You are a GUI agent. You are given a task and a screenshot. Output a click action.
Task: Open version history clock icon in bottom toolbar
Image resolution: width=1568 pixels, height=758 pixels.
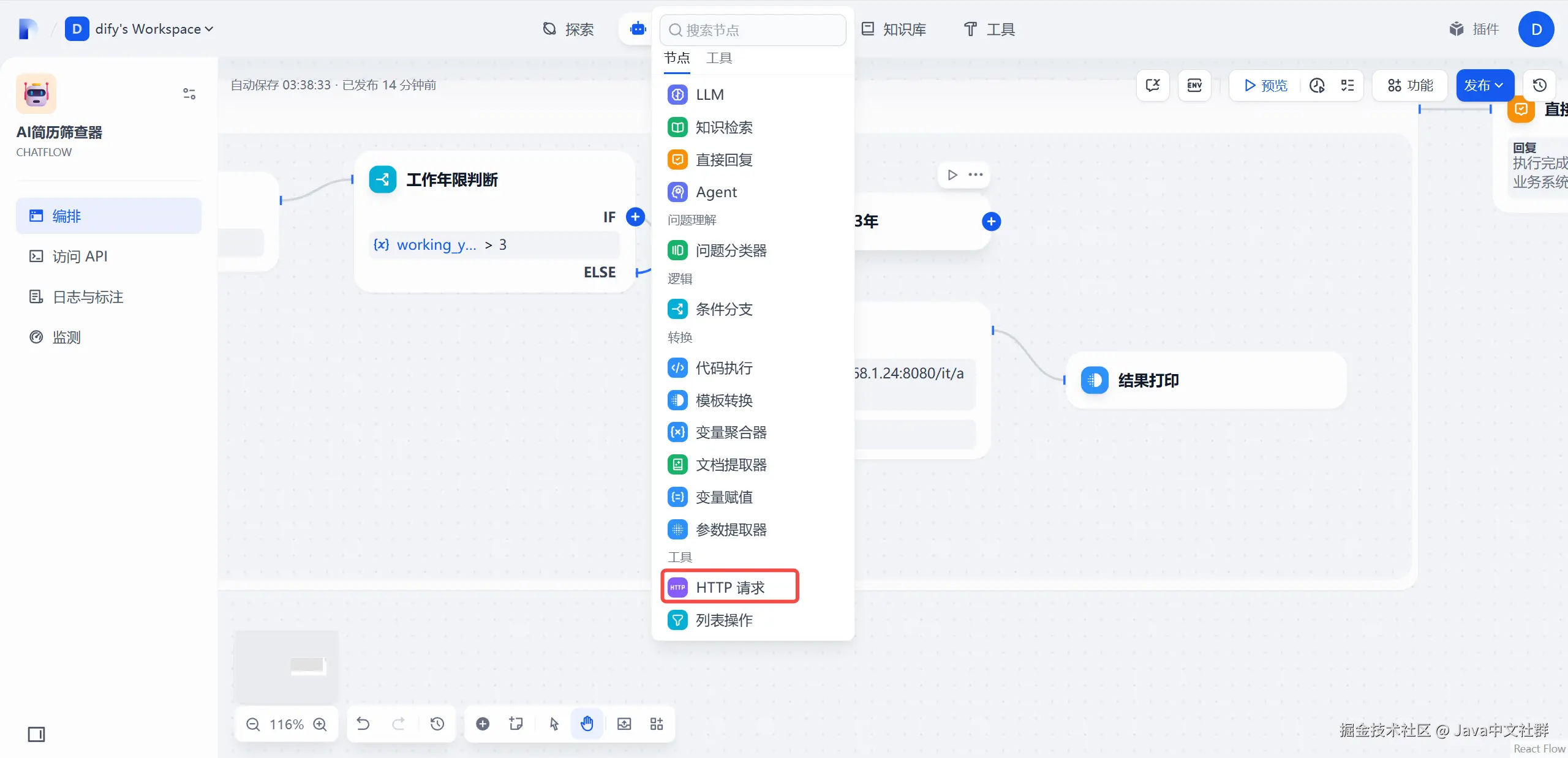(437, 724)
